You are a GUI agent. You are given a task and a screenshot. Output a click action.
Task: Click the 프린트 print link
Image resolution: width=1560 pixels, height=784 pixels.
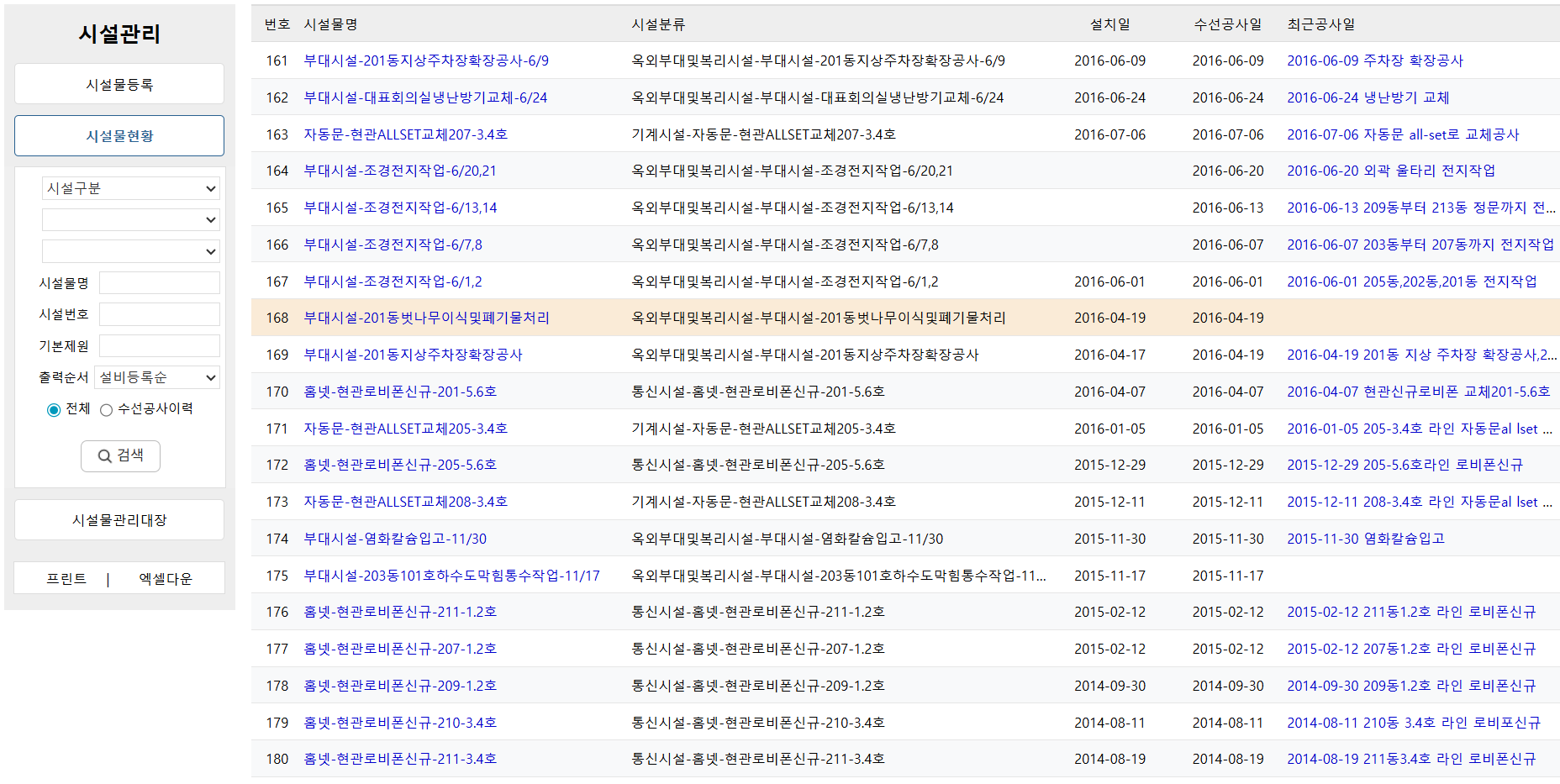[x=66, y=579]
